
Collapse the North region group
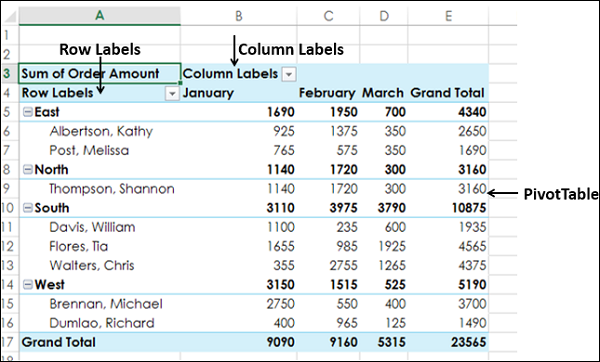pyautogui.click(x=28, y=169)
